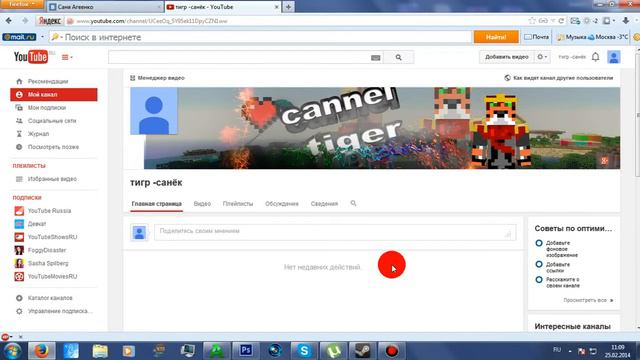Open Посмотреть позже in sidebar
The height and width of the screenshot is (360, 640).
click(53, 147)
